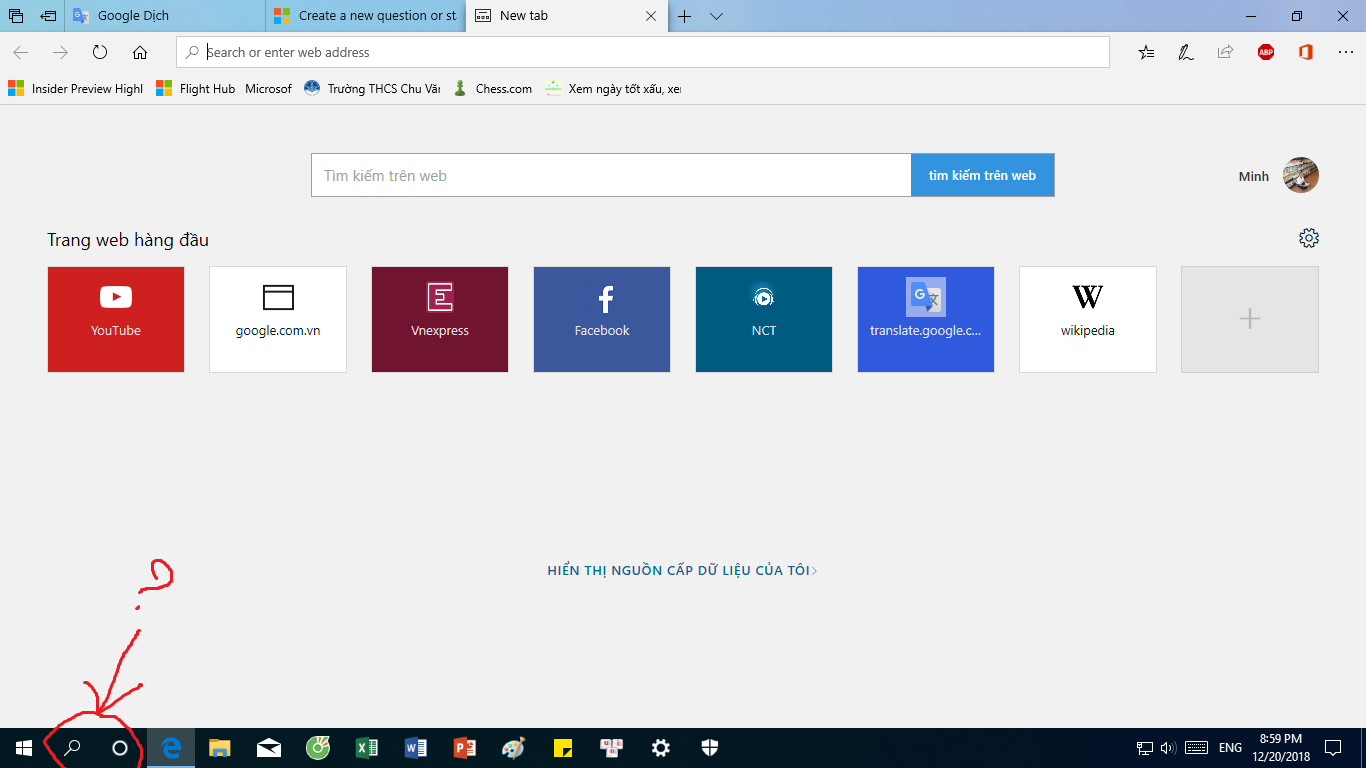The width and height of the screenshot is (1366, 768).
Task: Open the Chess.com bookmark
Action: (492, 89)
